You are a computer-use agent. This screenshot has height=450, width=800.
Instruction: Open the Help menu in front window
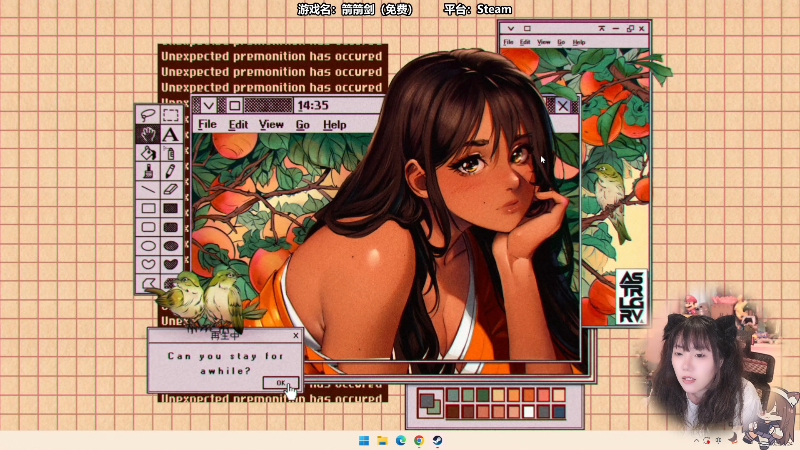pyautogui.click(x=335, y=124)
